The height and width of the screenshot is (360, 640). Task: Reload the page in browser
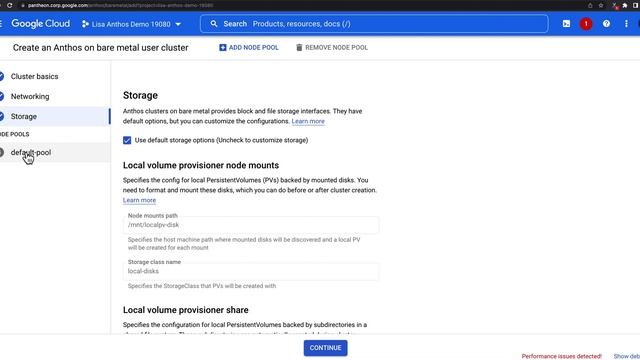[x=9, y=5]
